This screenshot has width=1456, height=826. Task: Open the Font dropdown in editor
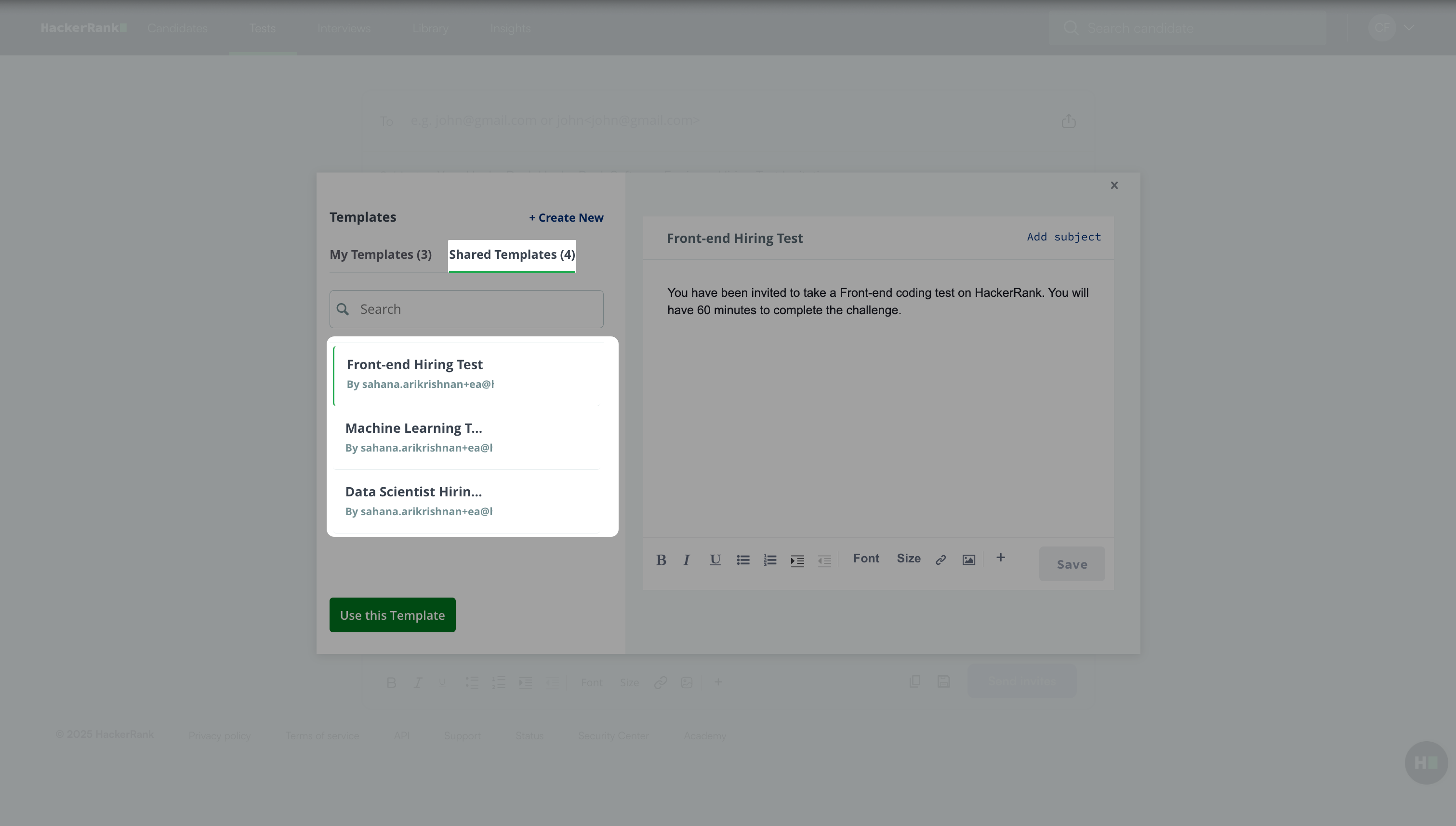[865, 558]
